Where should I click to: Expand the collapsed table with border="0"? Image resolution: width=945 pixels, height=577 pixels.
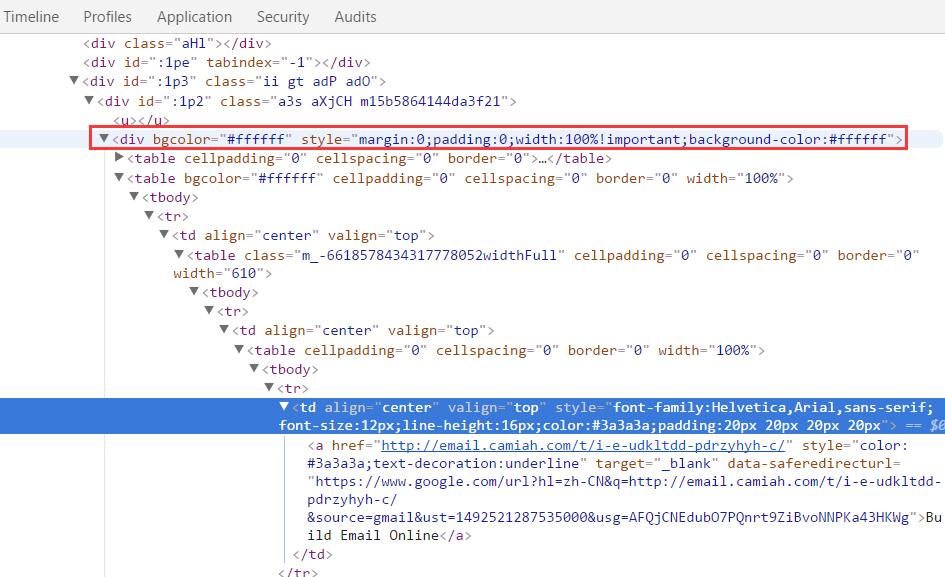click(119, 157)
